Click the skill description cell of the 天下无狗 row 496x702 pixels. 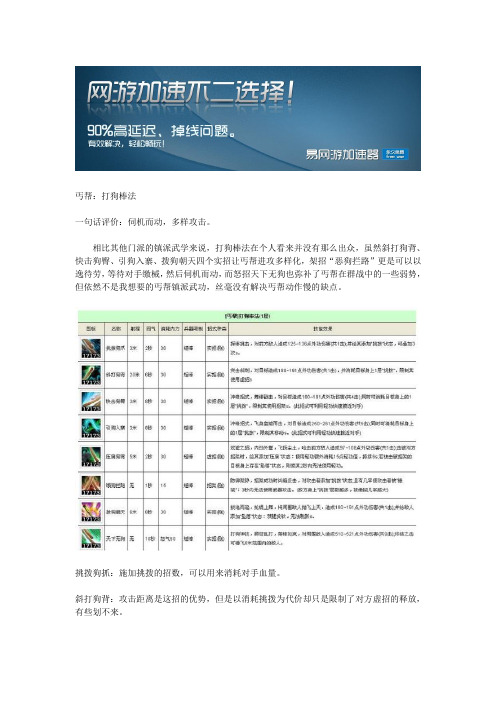click(x=322, y=538)
